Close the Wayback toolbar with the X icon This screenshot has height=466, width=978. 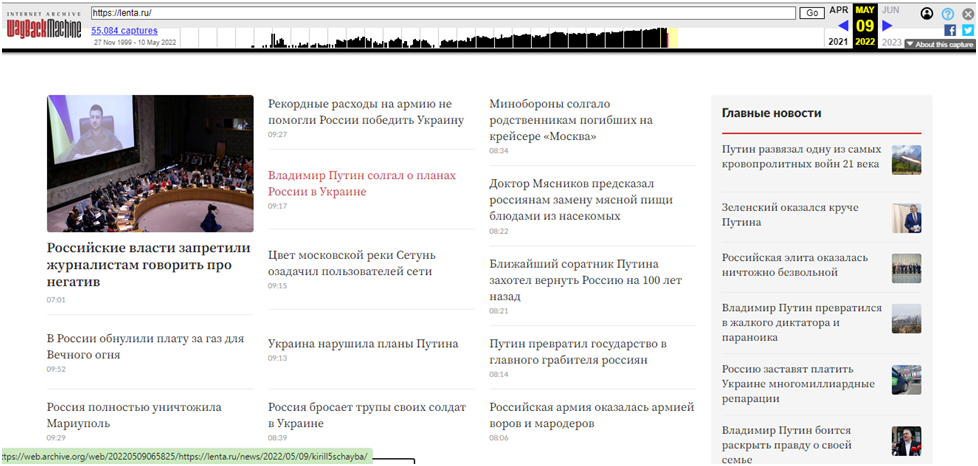click(967, 14)
